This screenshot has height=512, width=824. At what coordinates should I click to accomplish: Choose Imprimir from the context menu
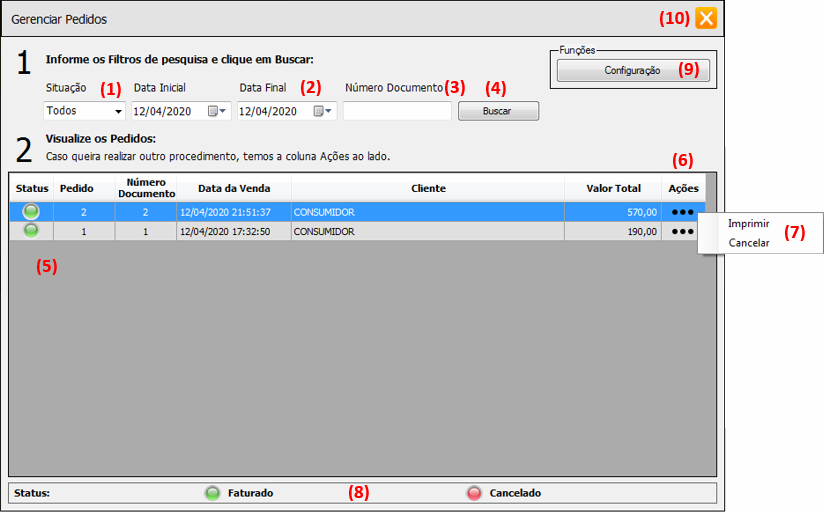click(x=748, y=224)
